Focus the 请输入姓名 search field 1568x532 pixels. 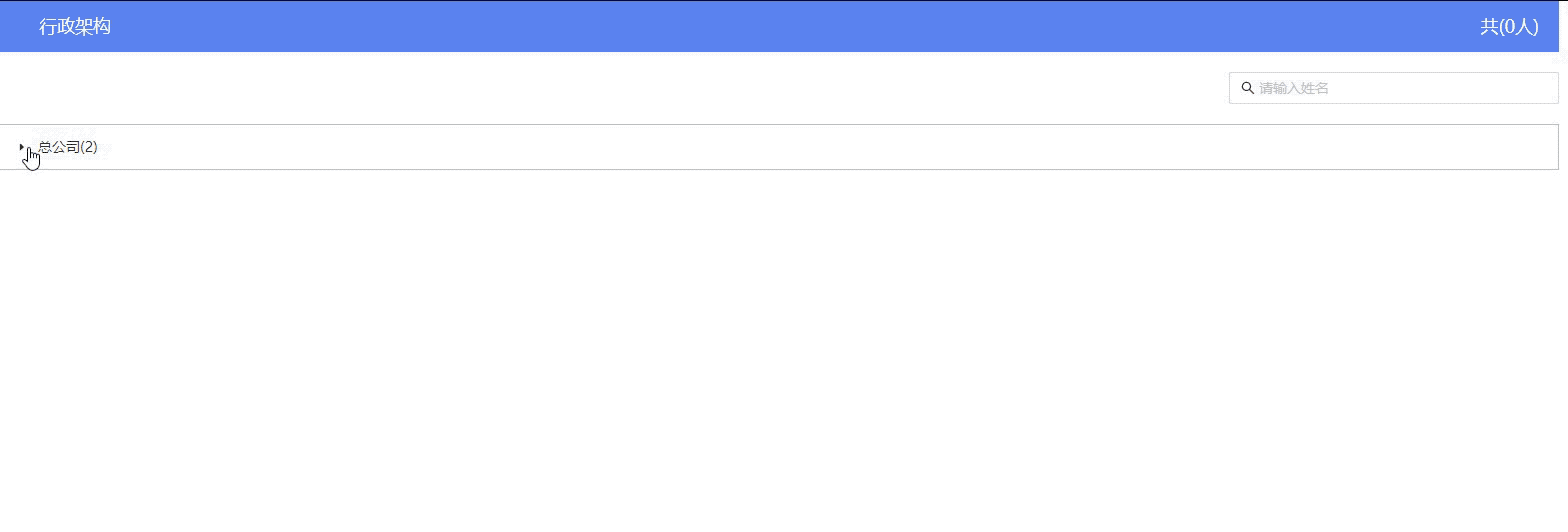click(x=1393, y=88)
